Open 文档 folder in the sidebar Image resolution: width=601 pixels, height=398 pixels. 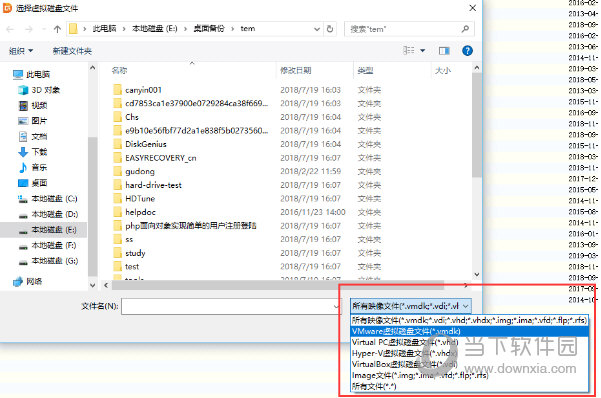click(33, 136)
